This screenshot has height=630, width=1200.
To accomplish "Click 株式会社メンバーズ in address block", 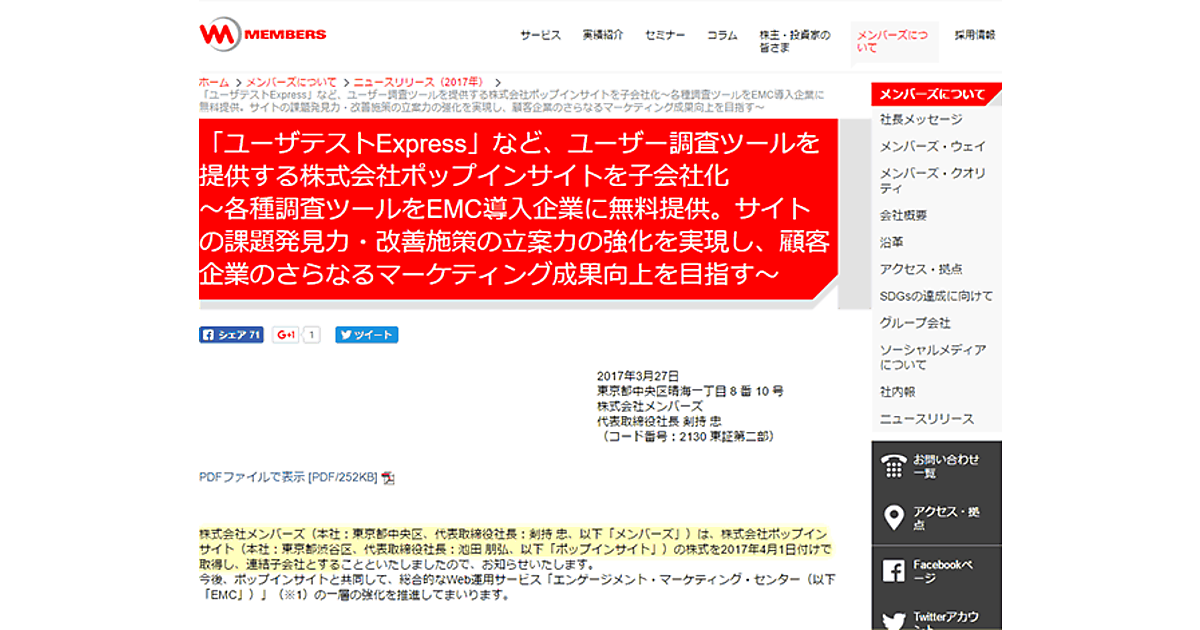I will pos(650,406).
